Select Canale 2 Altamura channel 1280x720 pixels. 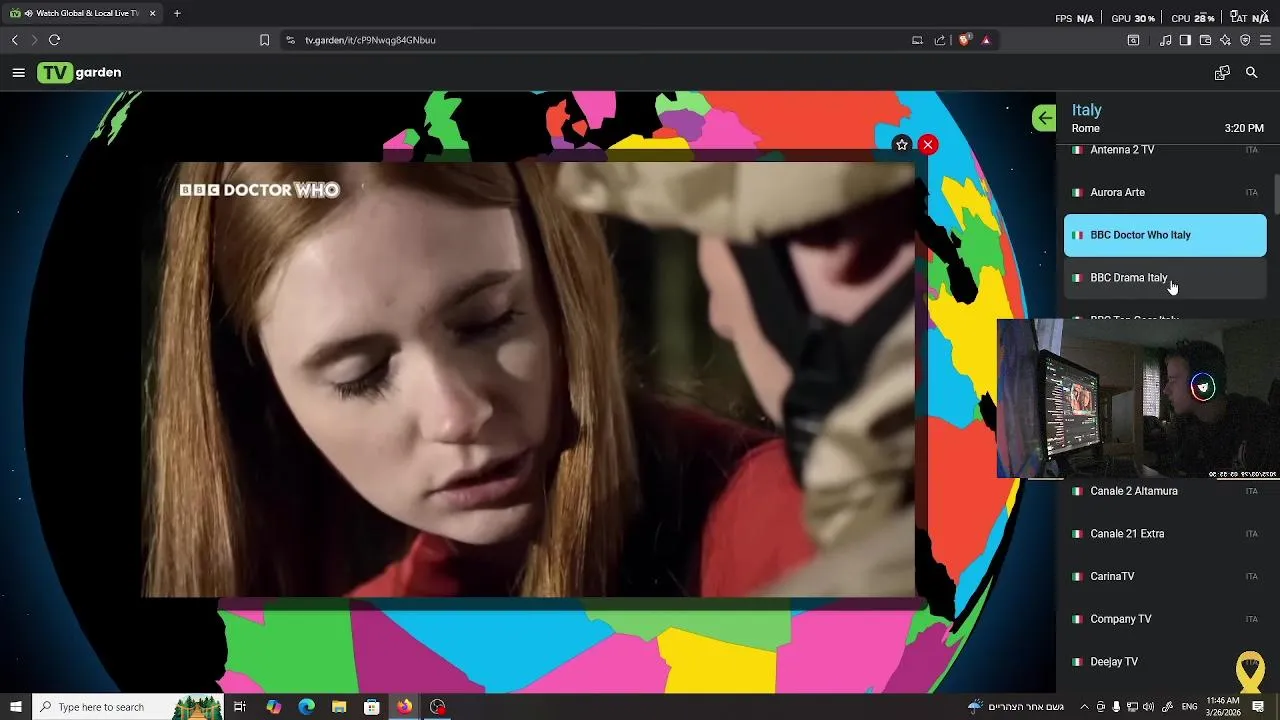tap(1165, 491)
